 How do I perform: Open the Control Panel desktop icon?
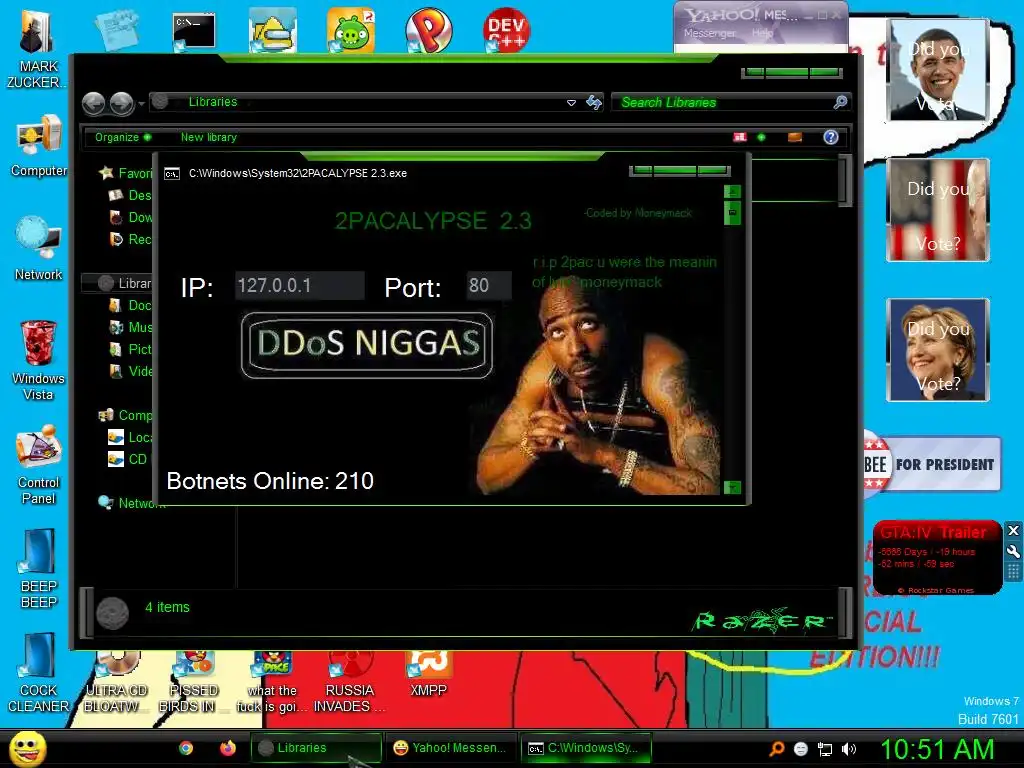(39, 465)
